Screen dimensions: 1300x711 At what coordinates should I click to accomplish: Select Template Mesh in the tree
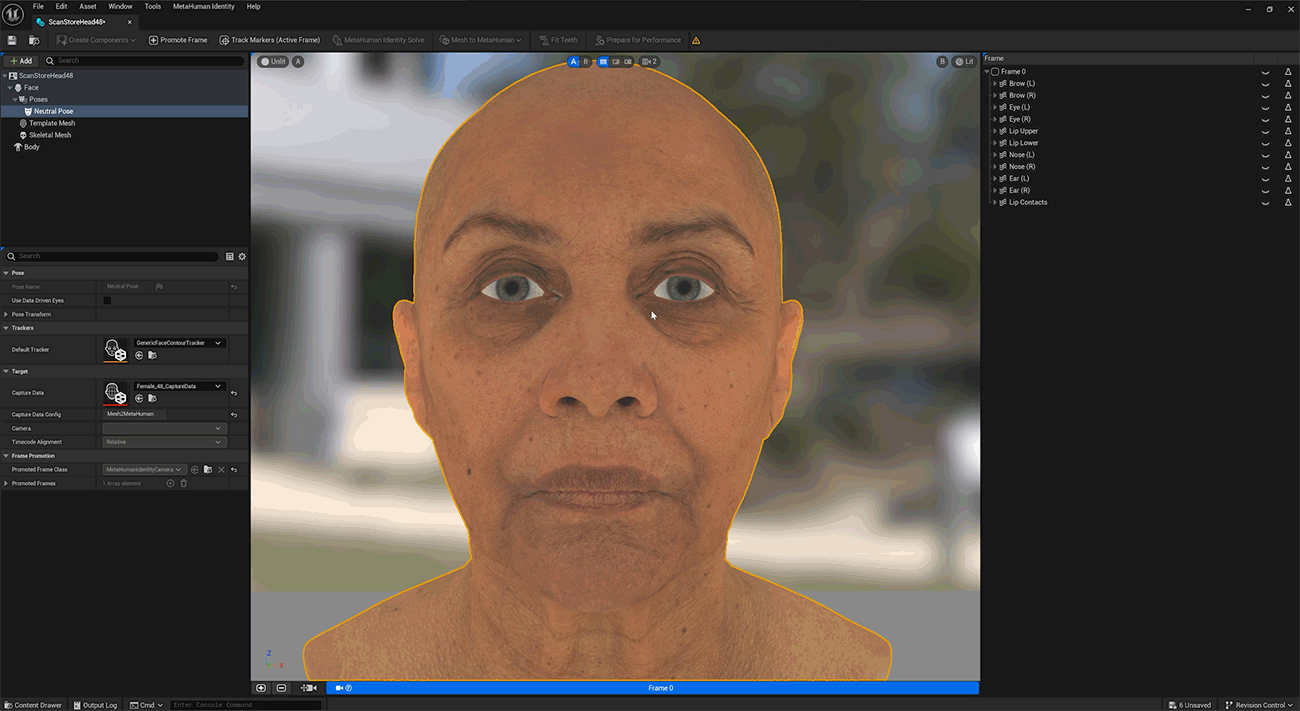point(52,123)
